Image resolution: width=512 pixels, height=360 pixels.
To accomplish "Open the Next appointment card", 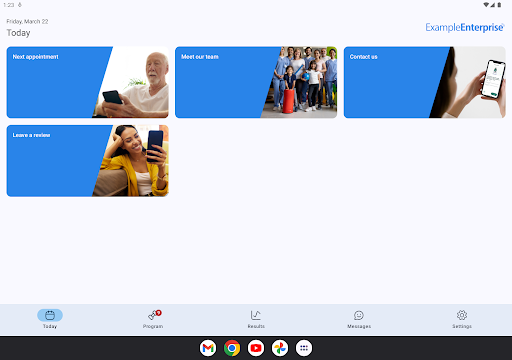I will click(x=88, y=82).
